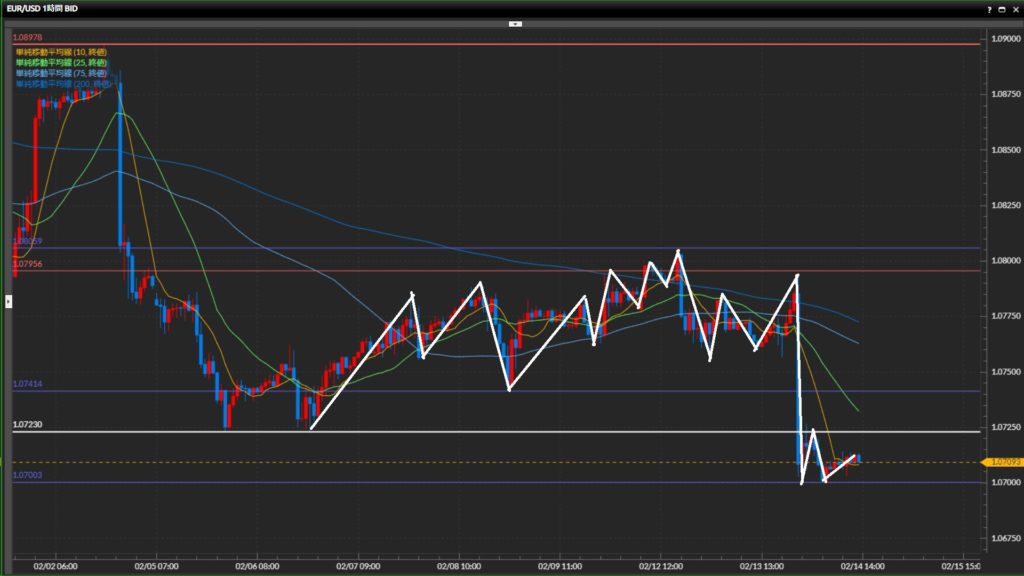Select the 75-period moving average label

[x=61, y=73]
